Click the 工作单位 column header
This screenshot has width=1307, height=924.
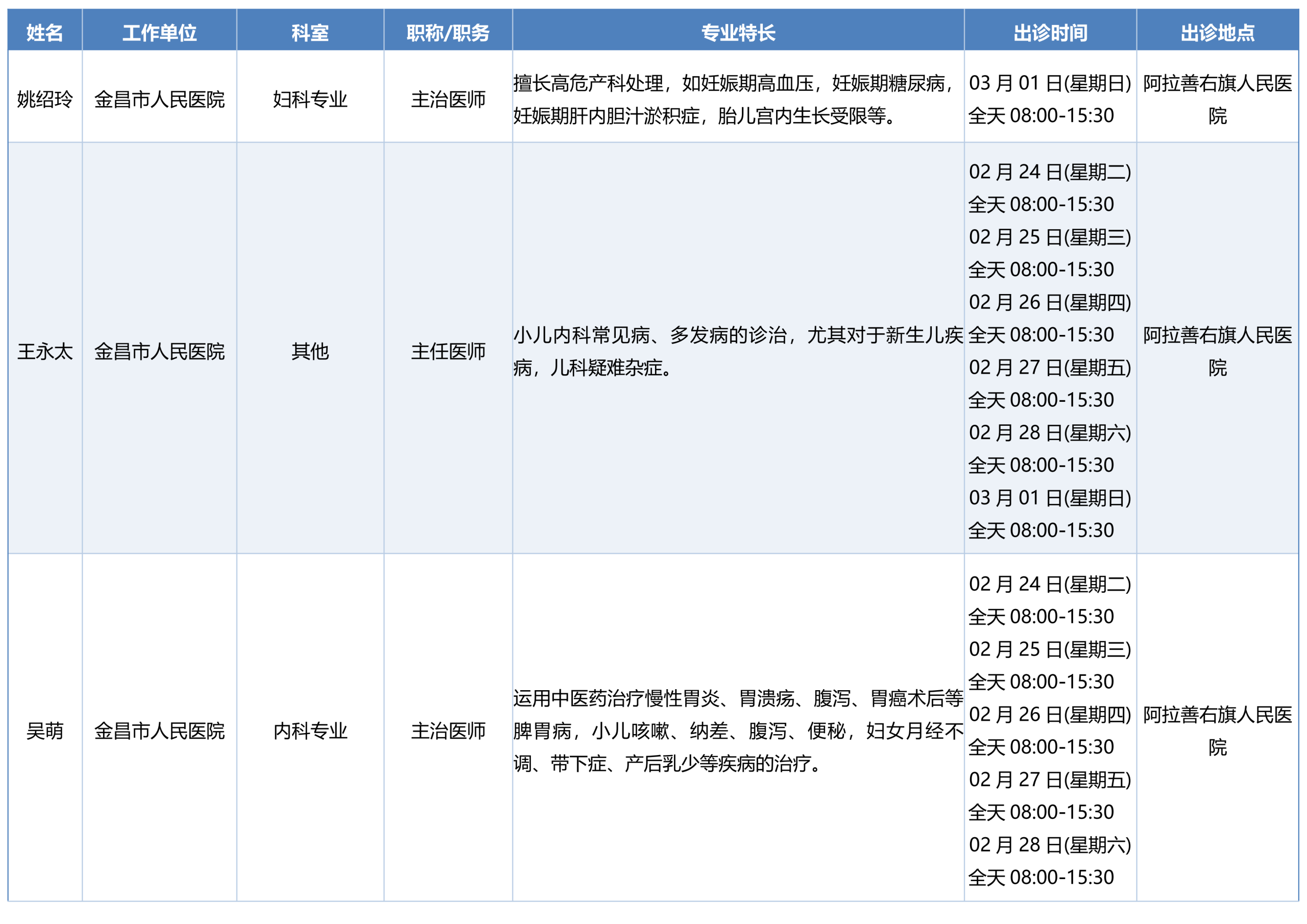[x=159, y=33]
